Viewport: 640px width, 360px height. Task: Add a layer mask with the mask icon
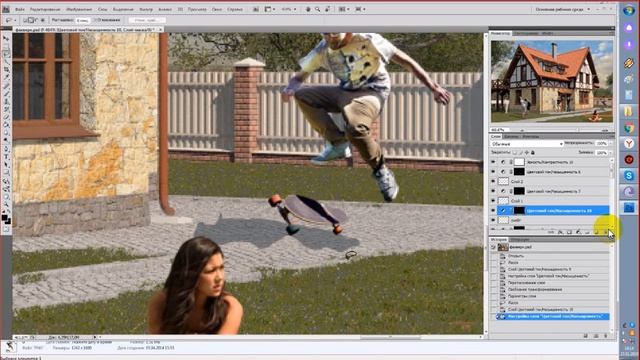pyautogui.click(x=569, y=232)
